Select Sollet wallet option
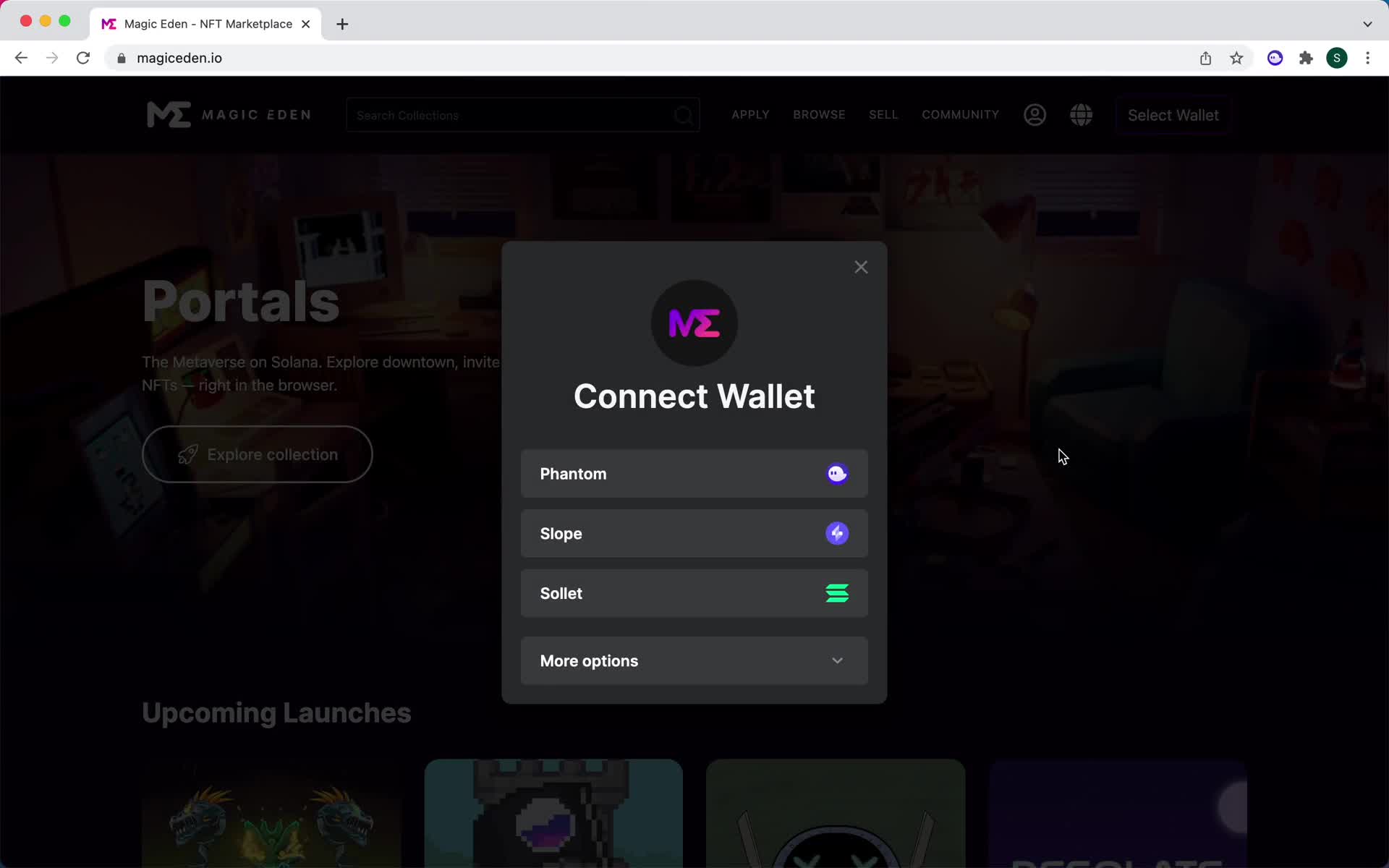The image size is (1389, 868). [x=694, y=593]
